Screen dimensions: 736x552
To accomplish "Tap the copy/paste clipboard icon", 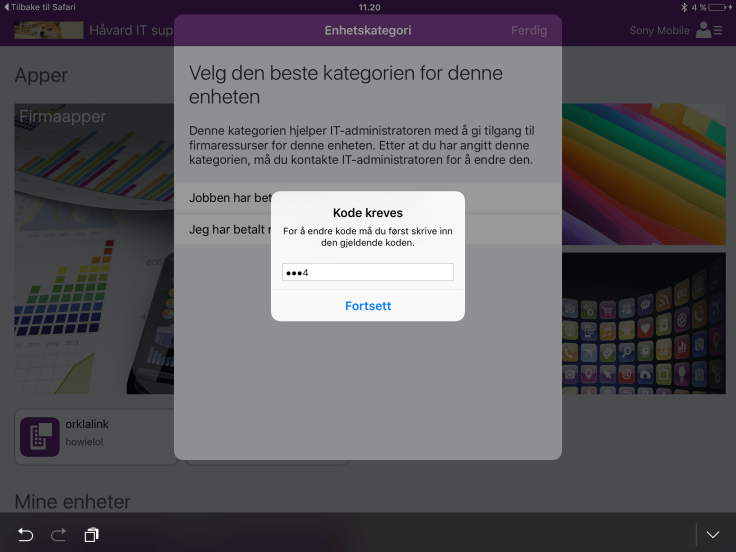I will 91,535.
